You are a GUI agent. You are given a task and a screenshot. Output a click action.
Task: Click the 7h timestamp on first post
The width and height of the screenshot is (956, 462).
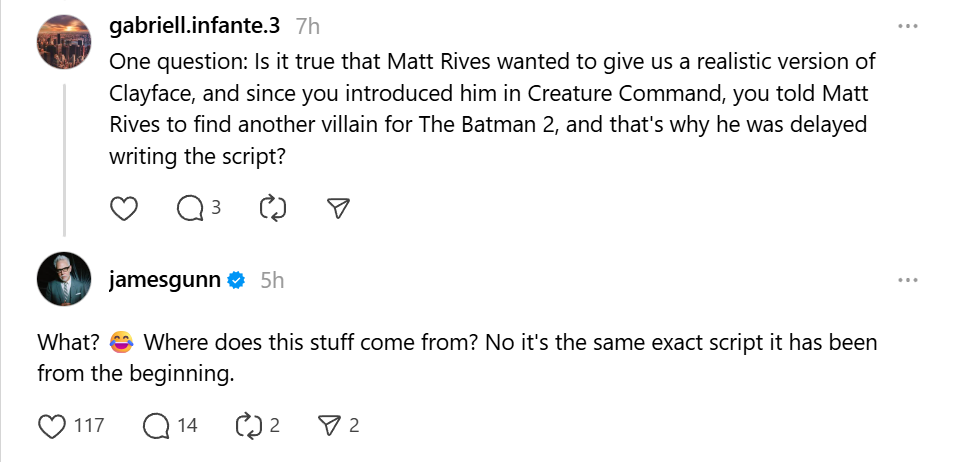[x=308, y=25]
